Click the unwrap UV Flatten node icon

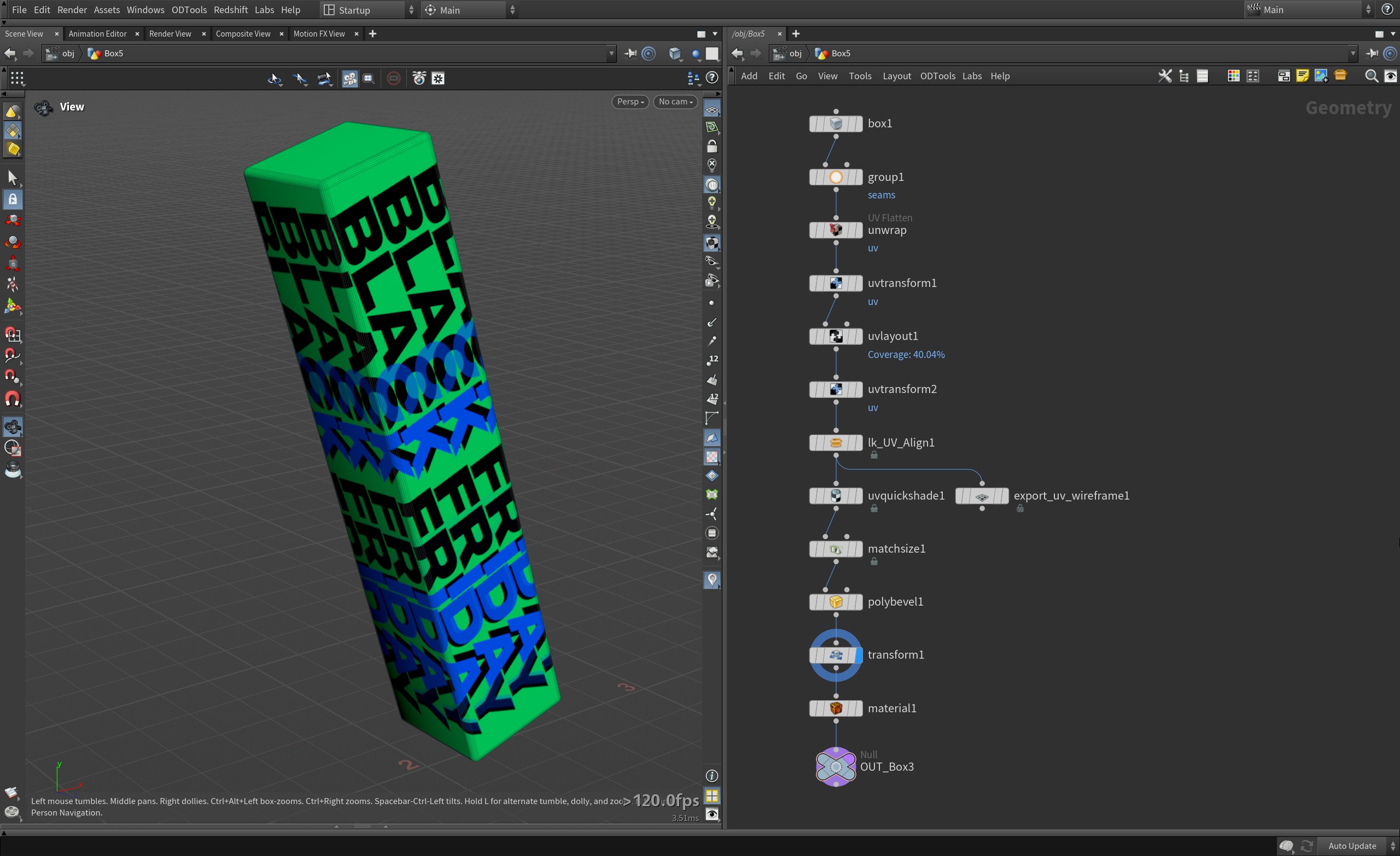pyautogui.click(x=835, y=230)
